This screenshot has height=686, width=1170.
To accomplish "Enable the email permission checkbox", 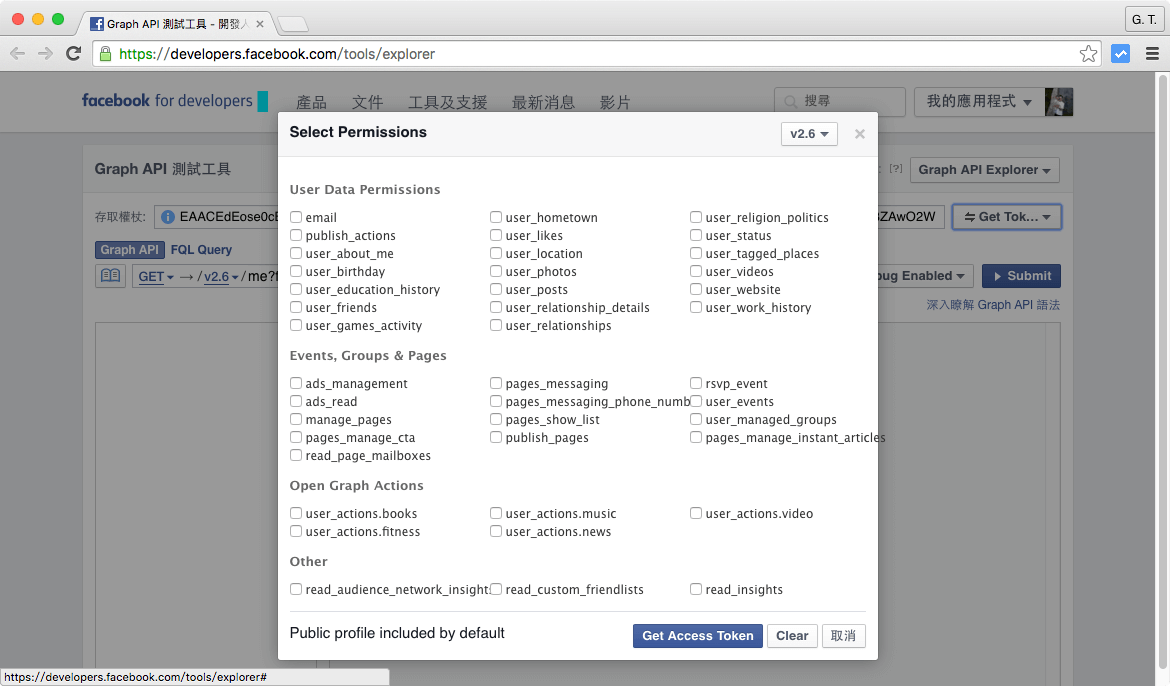I will tap(296, 217).
